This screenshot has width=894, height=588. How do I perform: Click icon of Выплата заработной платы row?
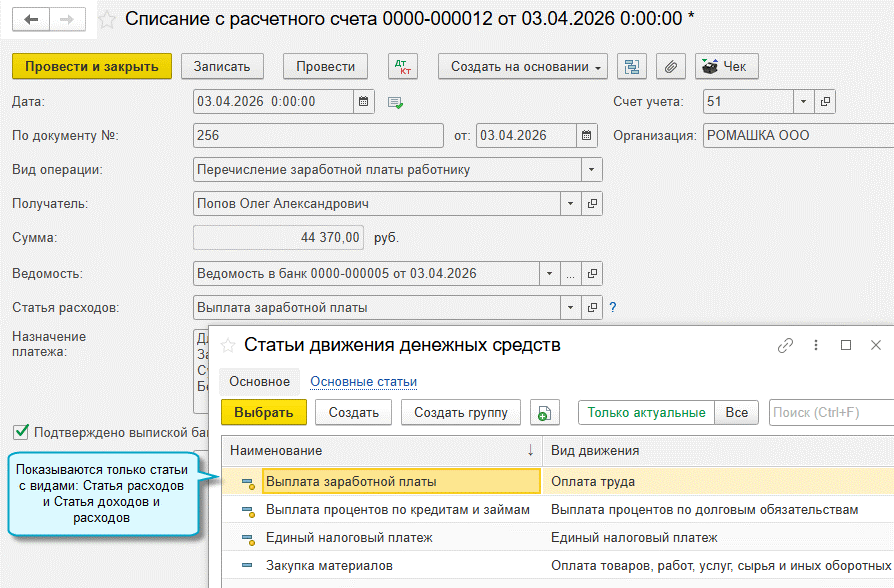[248, 482]
